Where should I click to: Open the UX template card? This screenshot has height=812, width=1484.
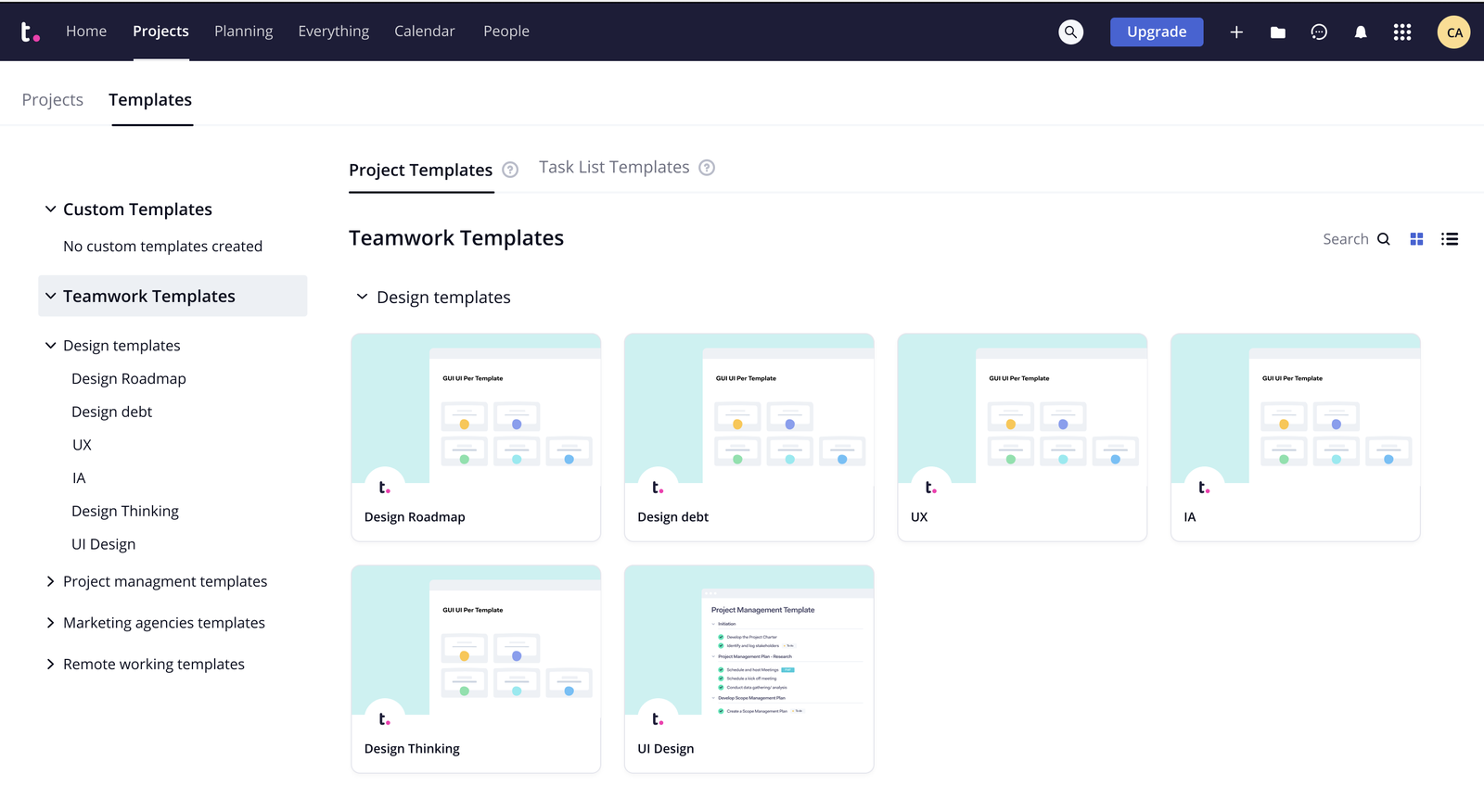point(1022,438)
